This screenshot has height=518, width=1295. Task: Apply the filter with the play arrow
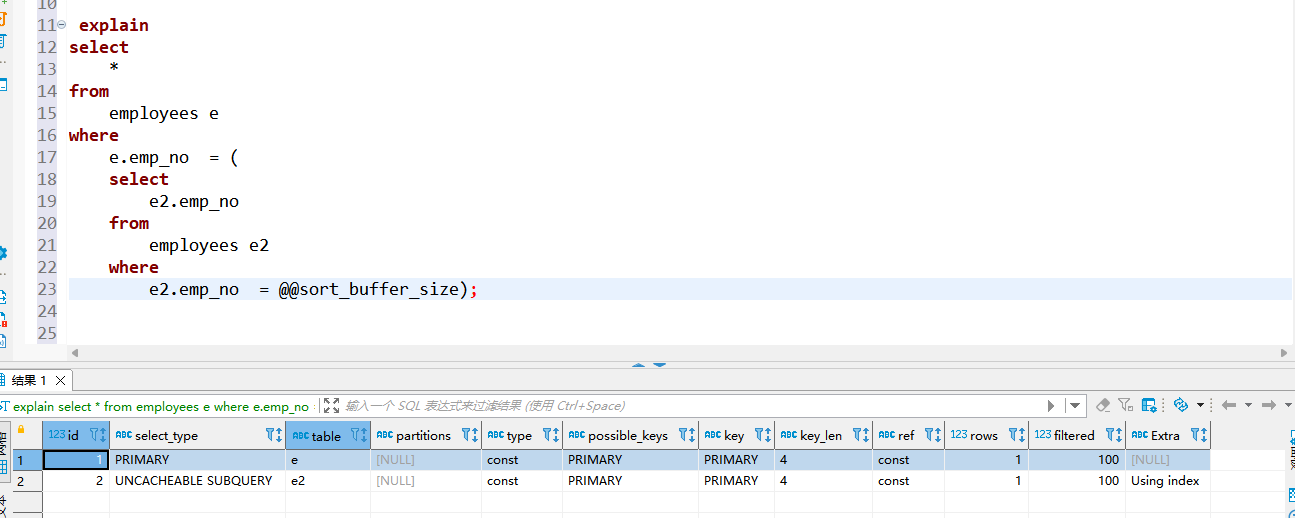point(1051,406)
